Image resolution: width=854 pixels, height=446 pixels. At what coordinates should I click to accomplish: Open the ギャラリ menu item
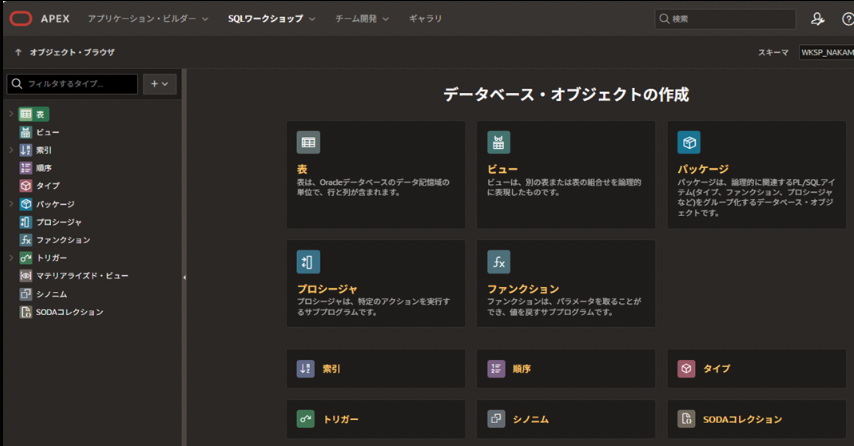(x=425, y=19)
